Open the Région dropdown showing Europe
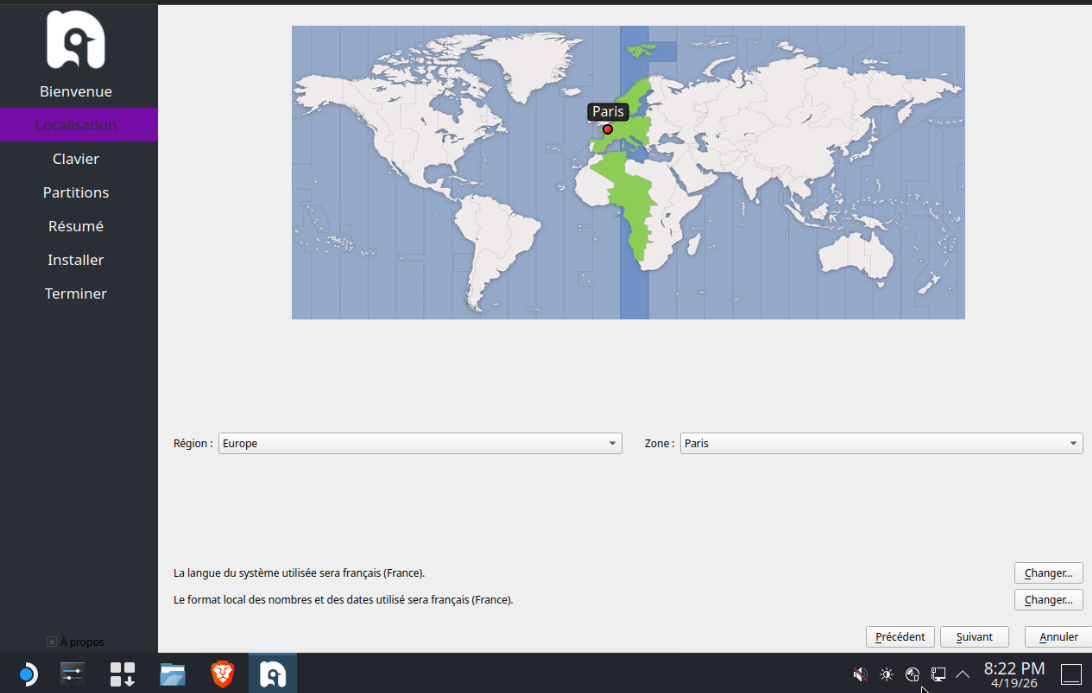The height and width of the screenshot is (693, 1092). (420, 443)
